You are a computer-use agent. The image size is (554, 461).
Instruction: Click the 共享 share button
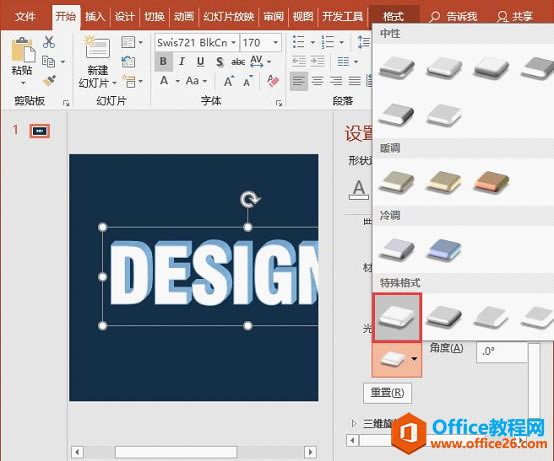click(514, 16)
